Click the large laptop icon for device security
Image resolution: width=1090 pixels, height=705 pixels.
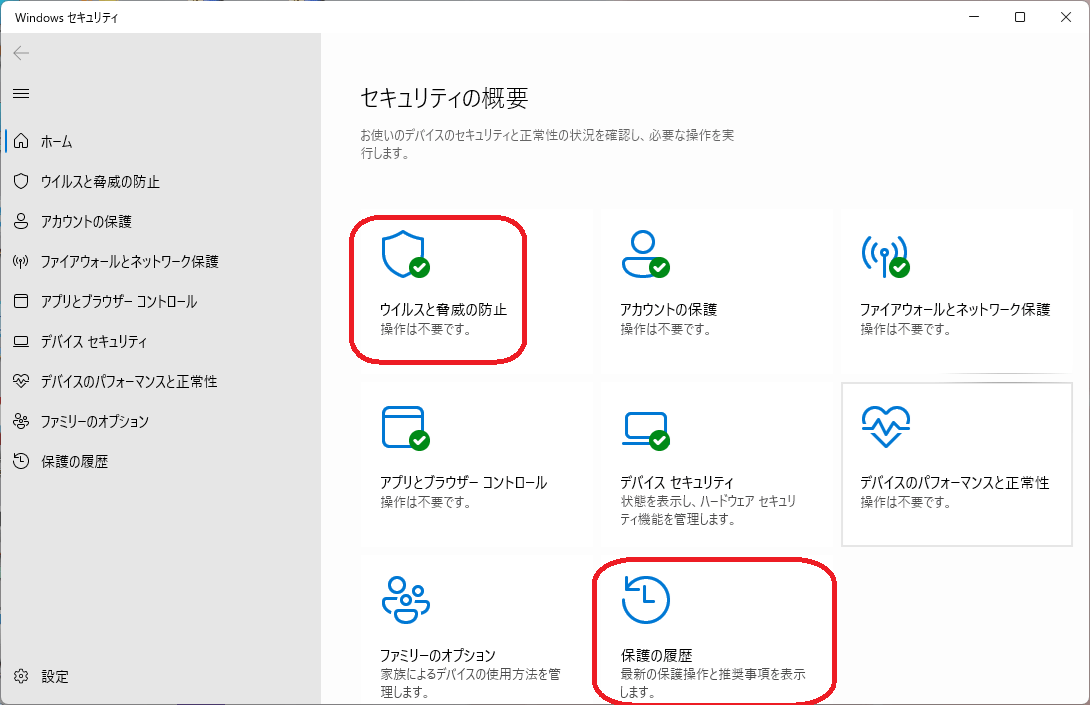645,430
